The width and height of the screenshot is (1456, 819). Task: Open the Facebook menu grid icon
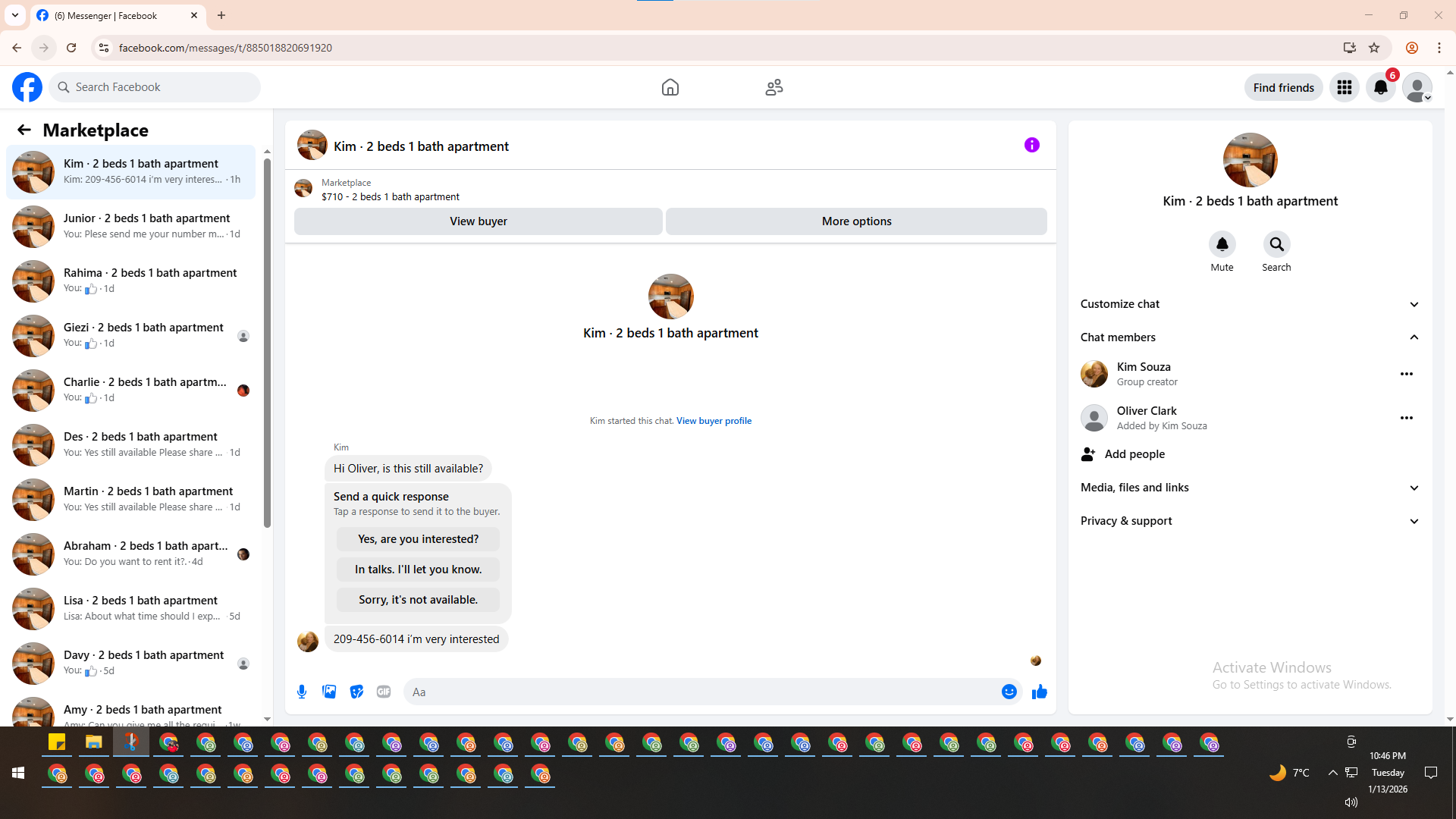coord(1344,87)
